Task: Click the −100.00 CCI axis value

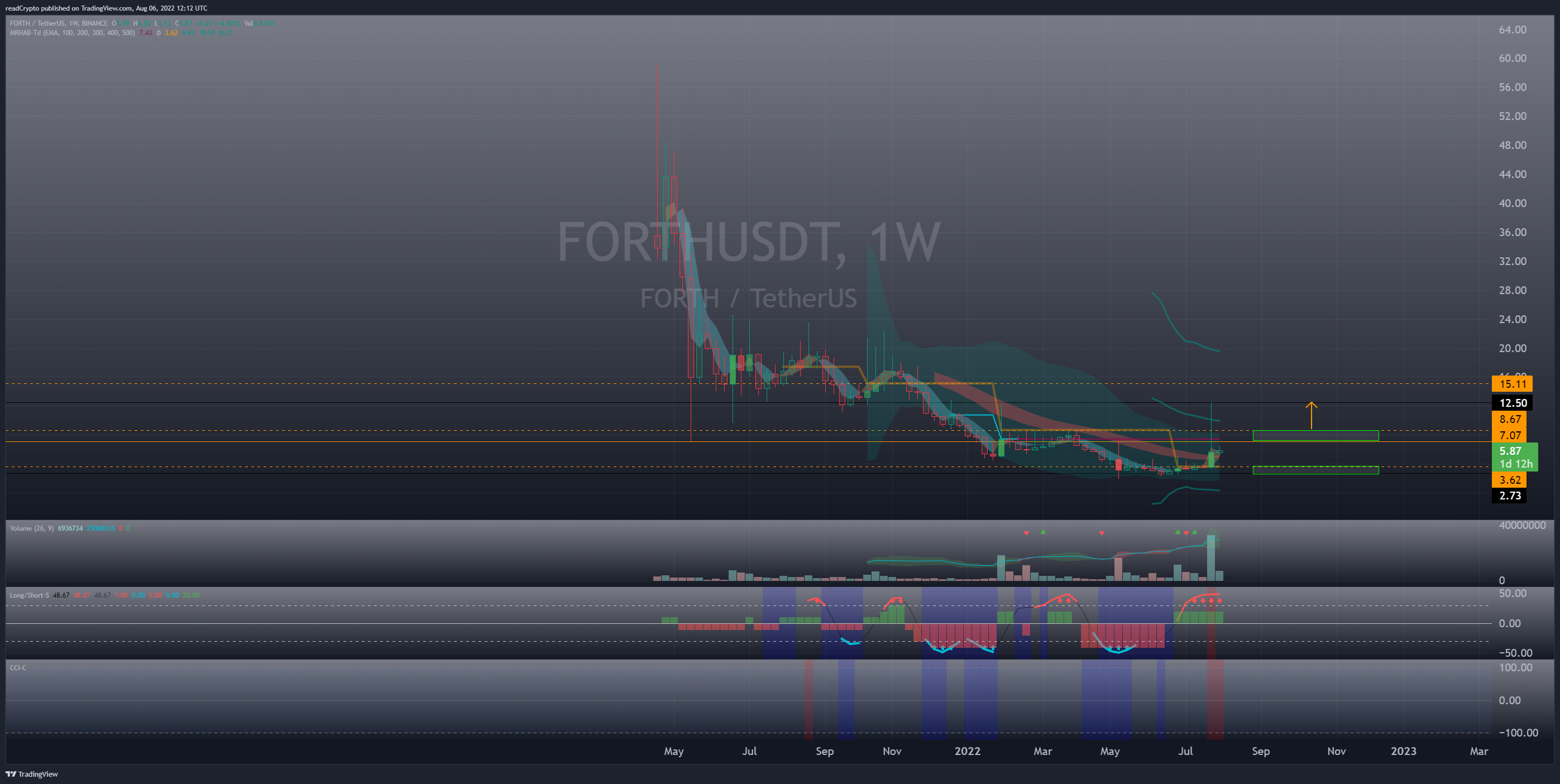Action: (1518, 733)
